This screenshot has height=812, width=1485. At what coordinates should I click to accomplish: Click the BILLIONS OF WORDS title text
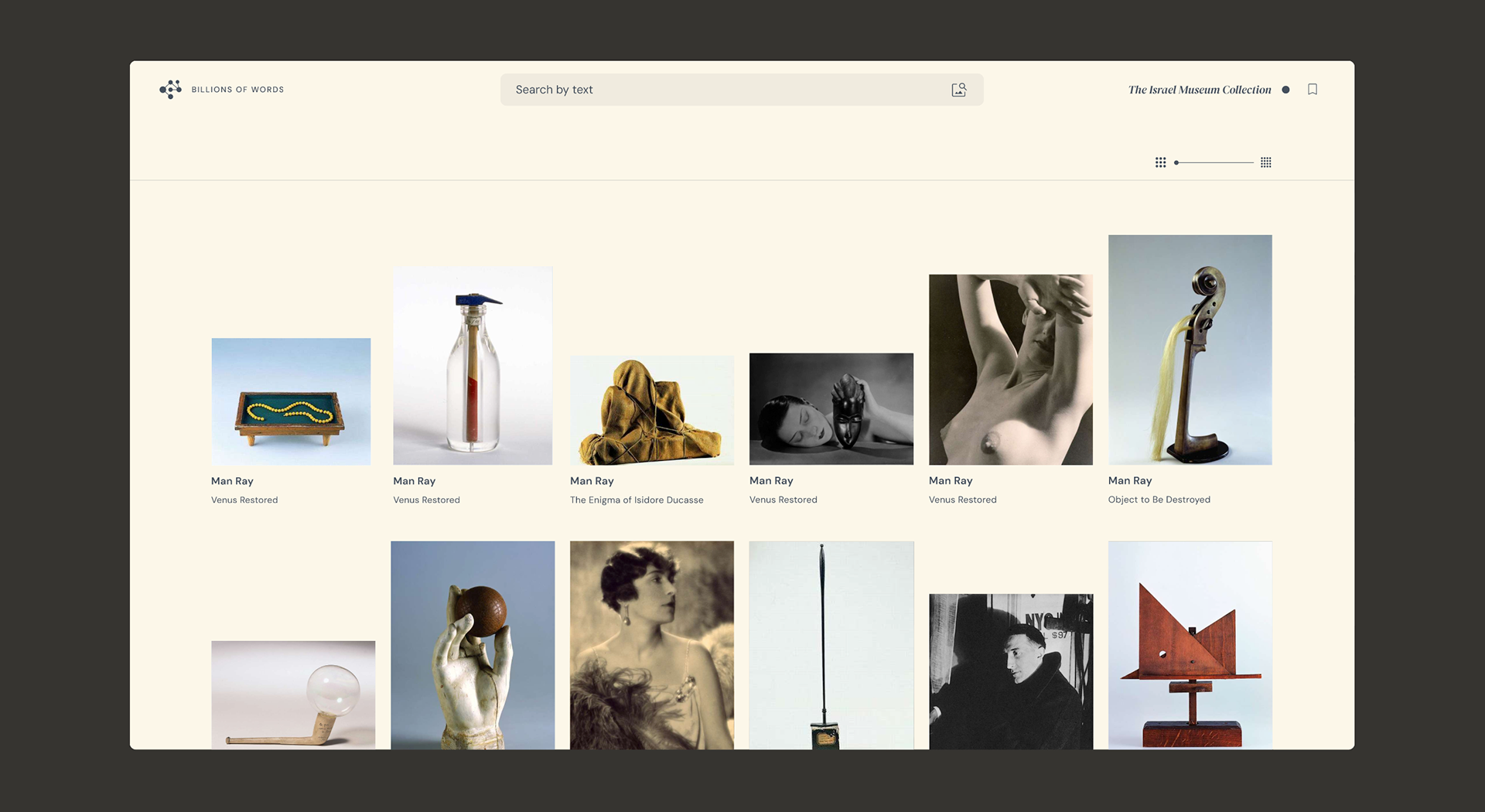[237, 90]
